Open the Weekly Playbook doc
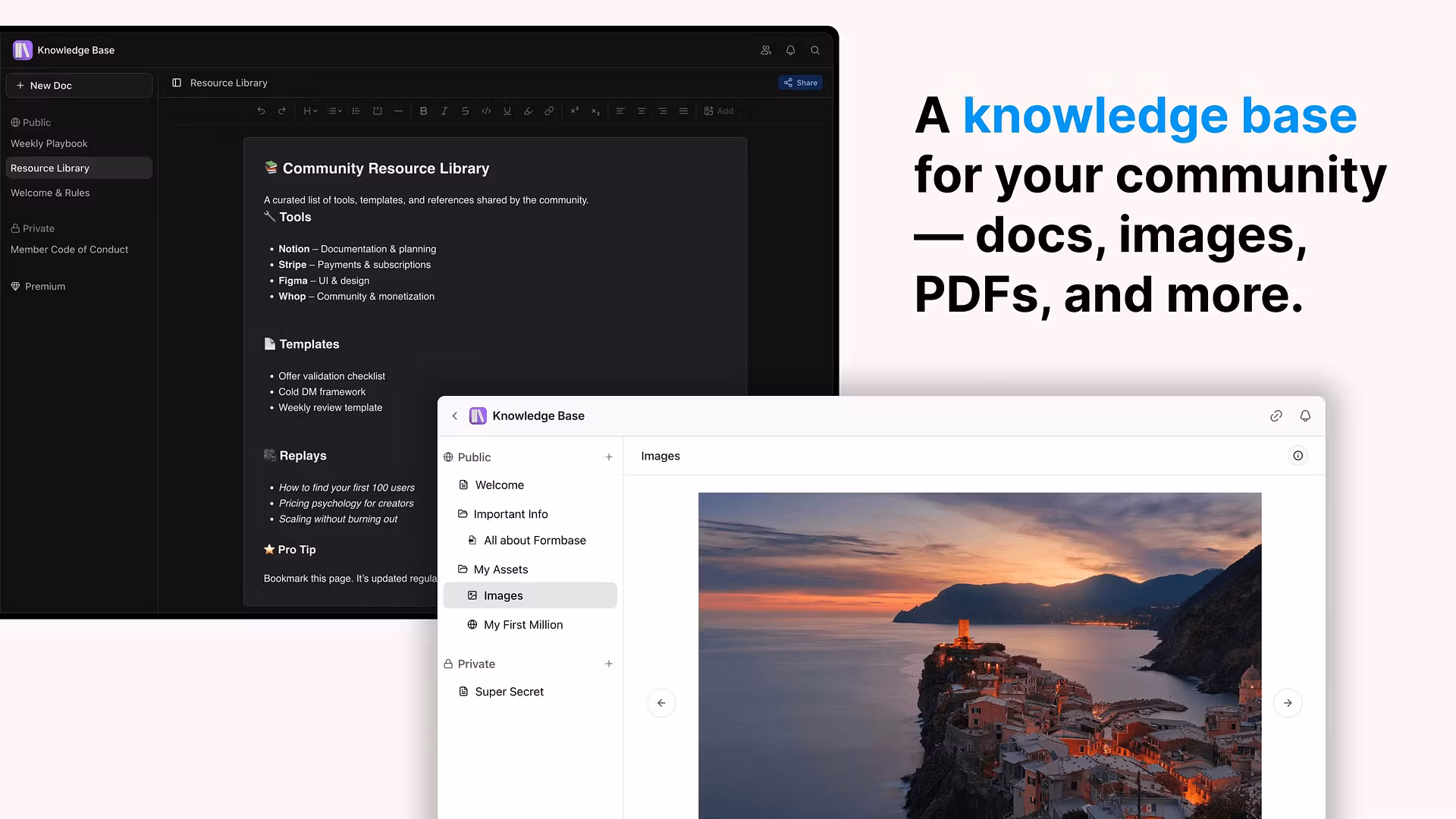 (x=49, y=143)
